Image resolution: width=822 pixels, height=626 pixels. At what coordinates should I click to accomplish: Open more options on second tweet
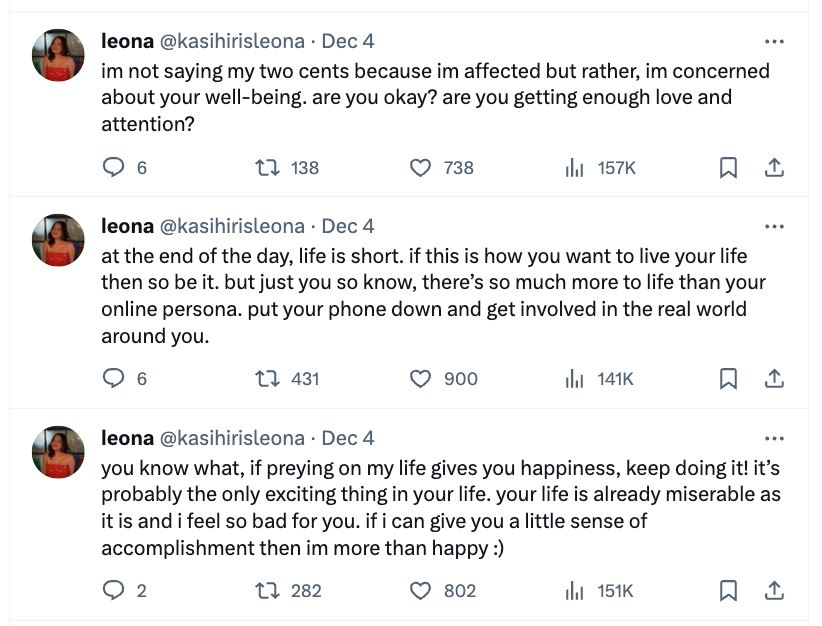[774, 226]
